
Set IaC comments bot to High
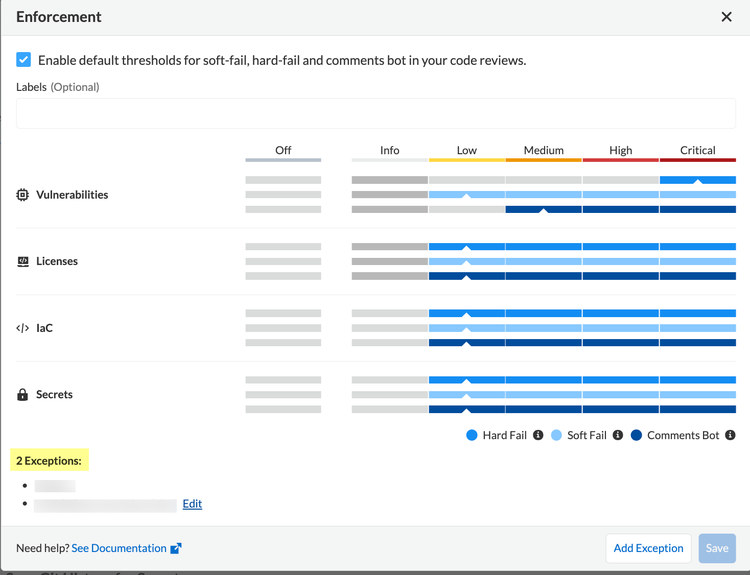click(621, 343)
